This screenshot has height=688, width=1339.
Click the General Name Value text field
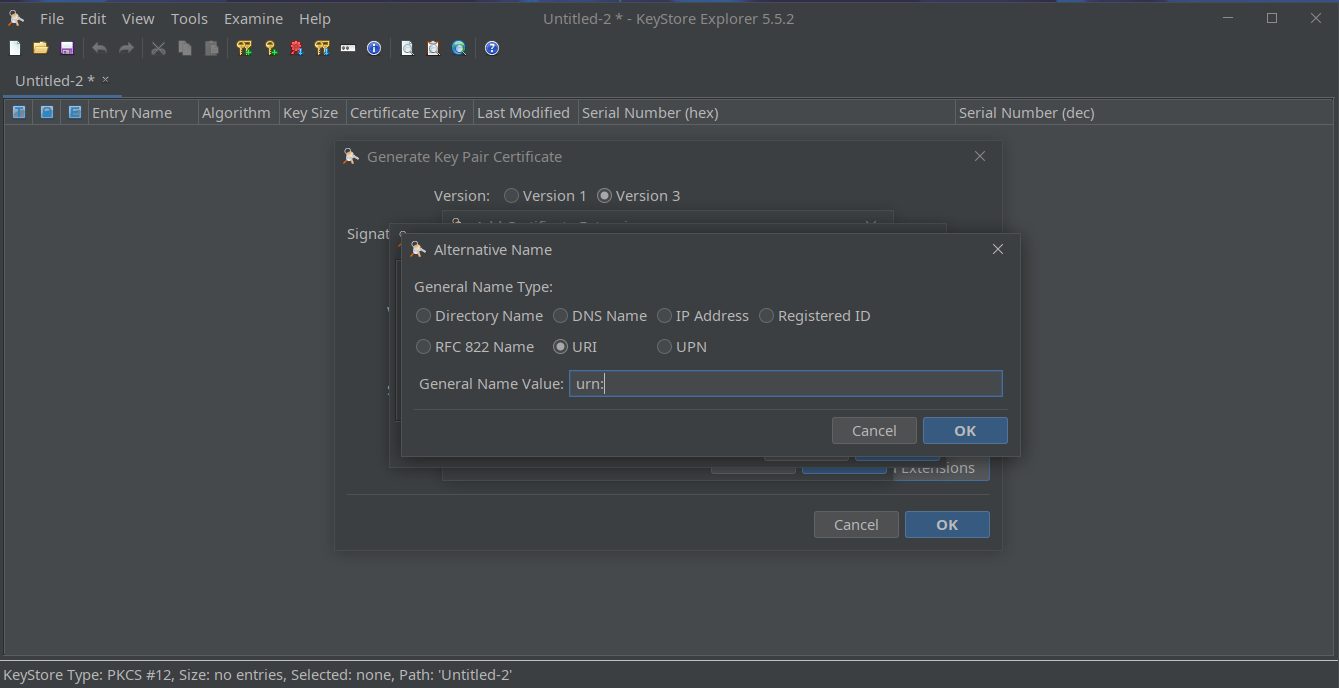click(x=785, y=384)
